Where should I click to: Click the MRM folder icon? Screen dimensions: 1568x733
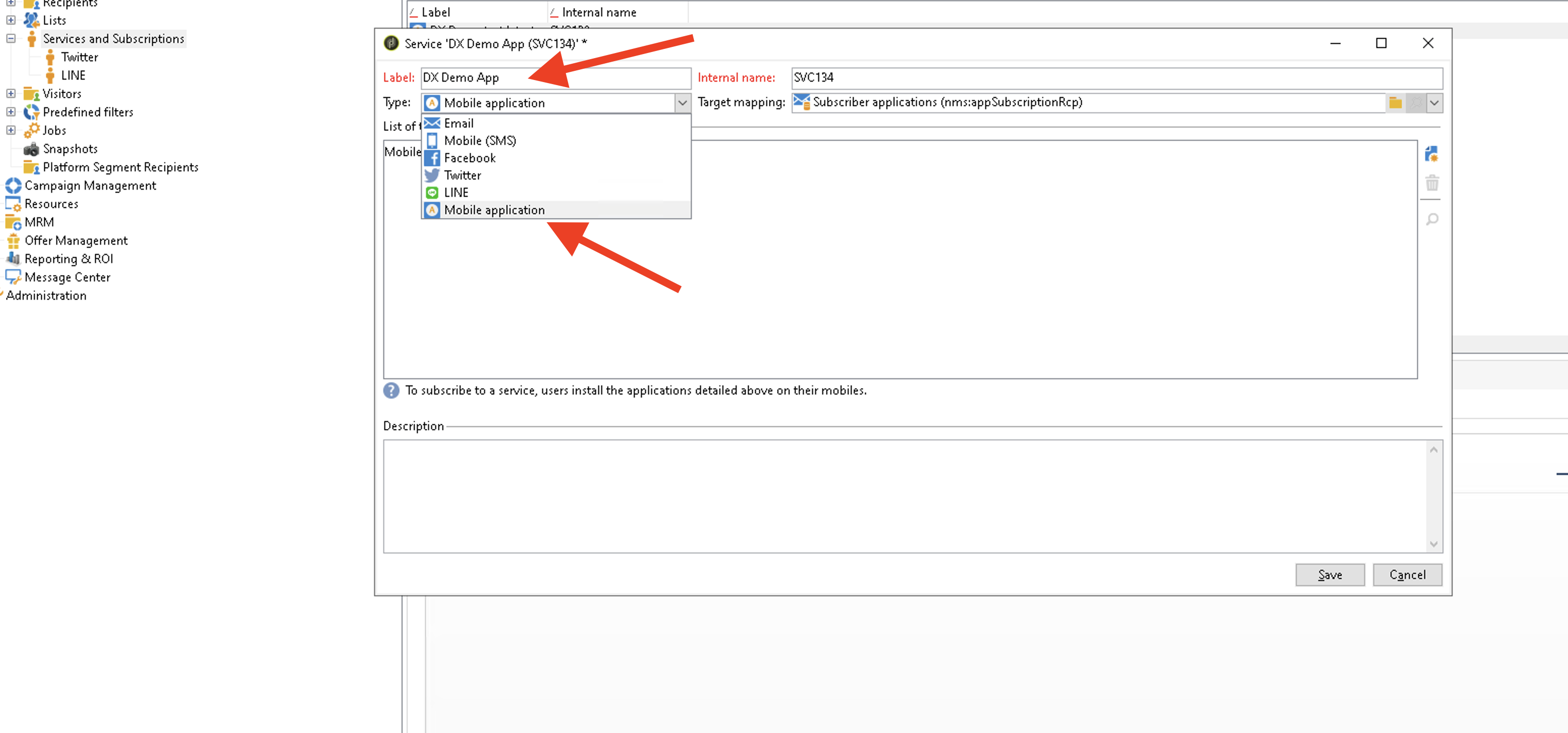point(13,222)
